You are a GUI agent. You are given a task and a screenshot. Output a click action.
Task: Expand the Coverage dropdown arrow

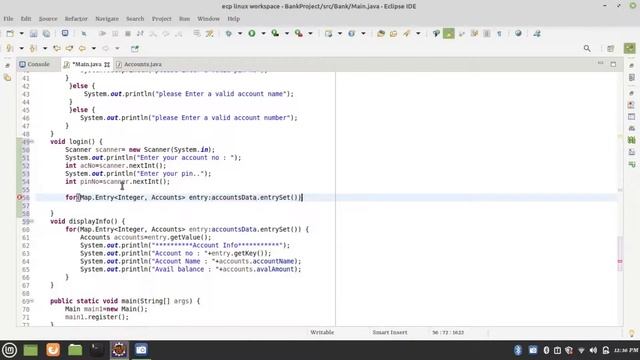click(x=287, y=34)
